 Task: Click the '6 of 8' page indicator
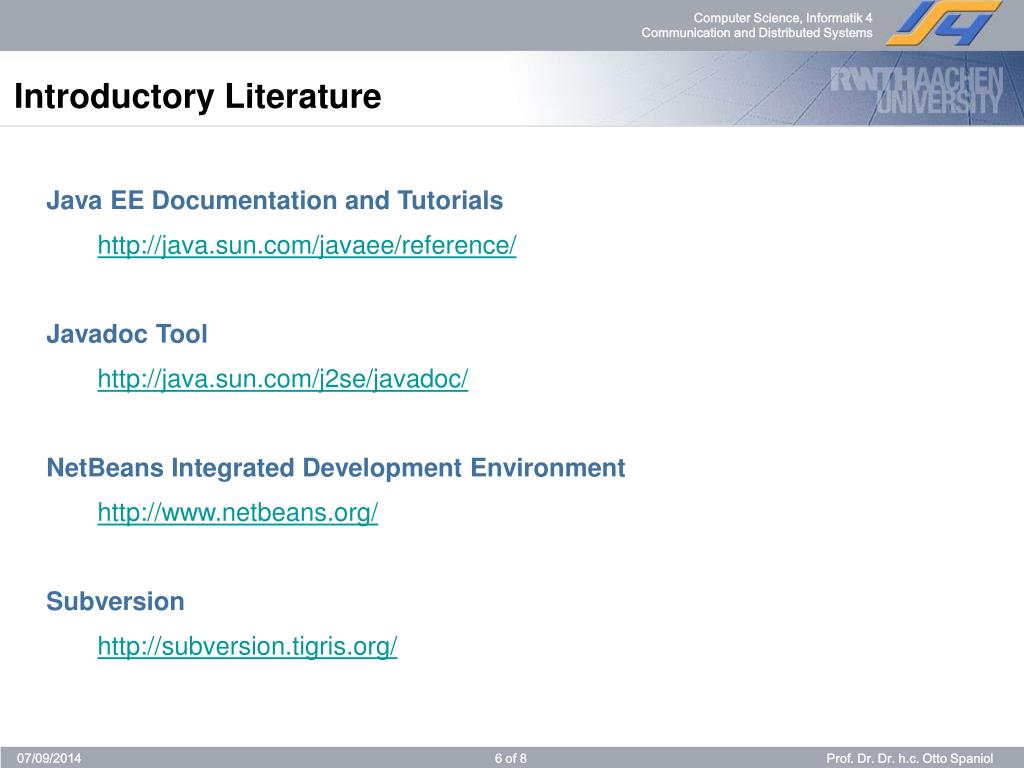511,758
